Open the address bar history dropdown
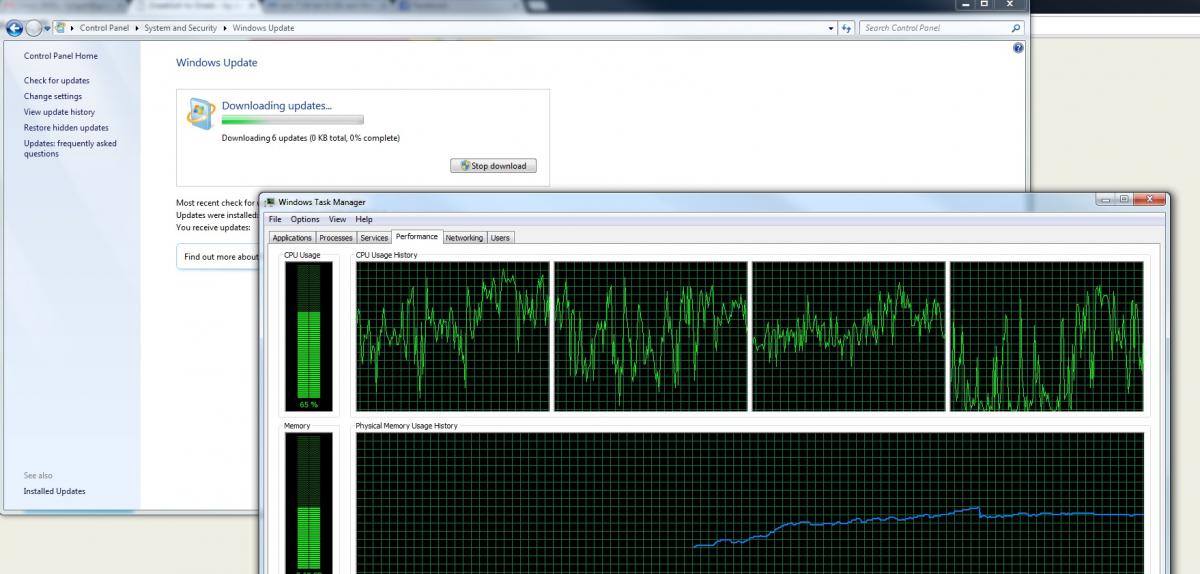The width and height of the screenshot is (1200, 574). coord(831,28)
